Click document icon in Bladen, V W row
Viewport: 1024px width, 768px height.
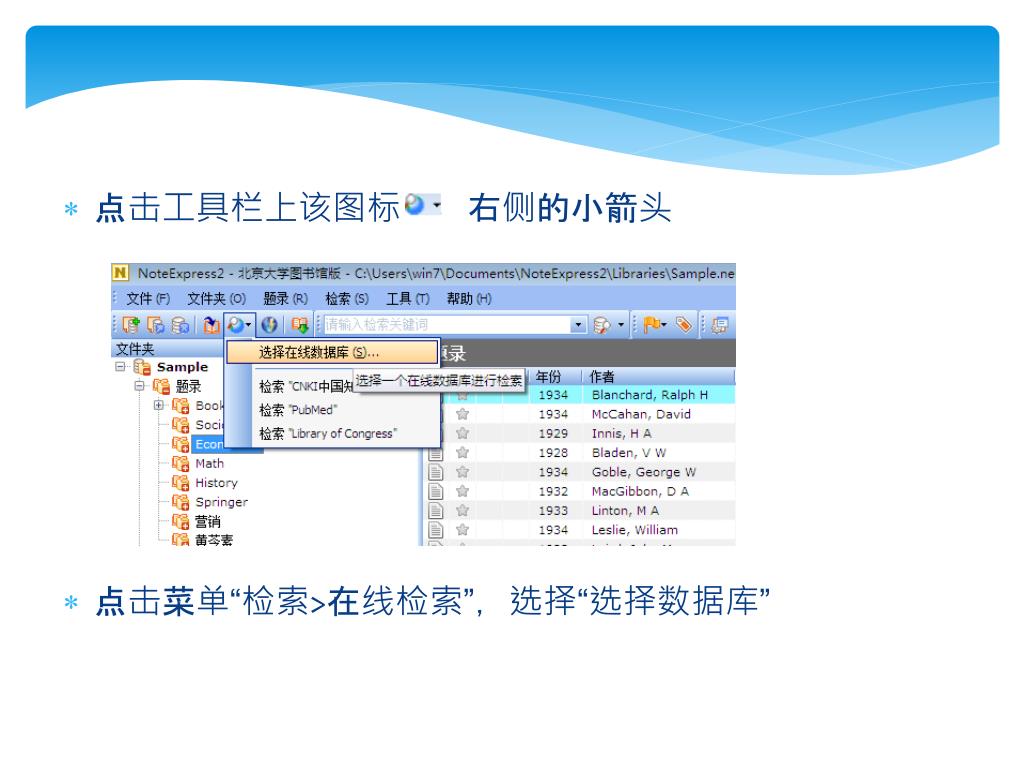(436, 453)
